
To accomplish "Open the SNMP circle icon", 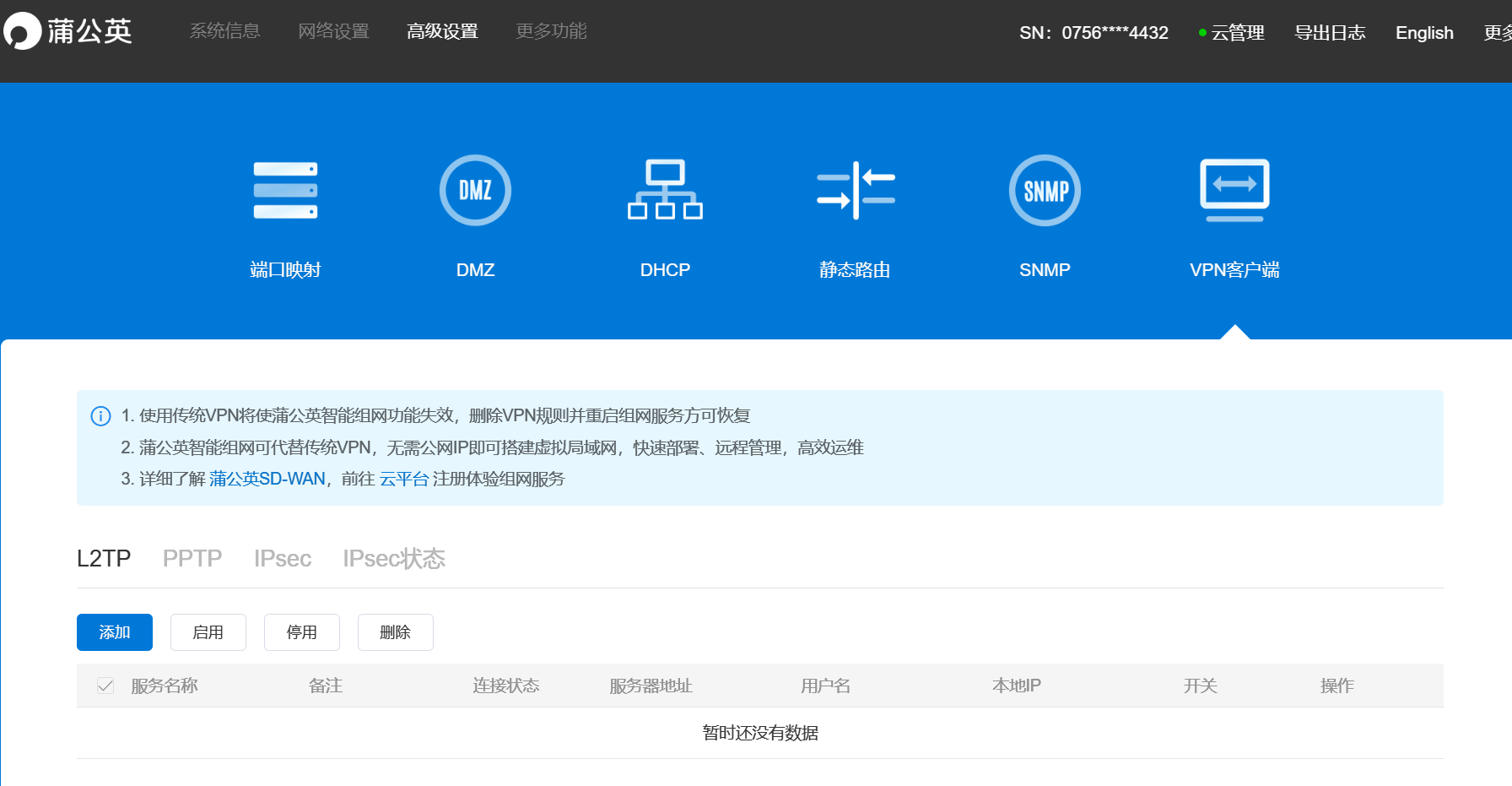I will click(x=1045, y=190).
